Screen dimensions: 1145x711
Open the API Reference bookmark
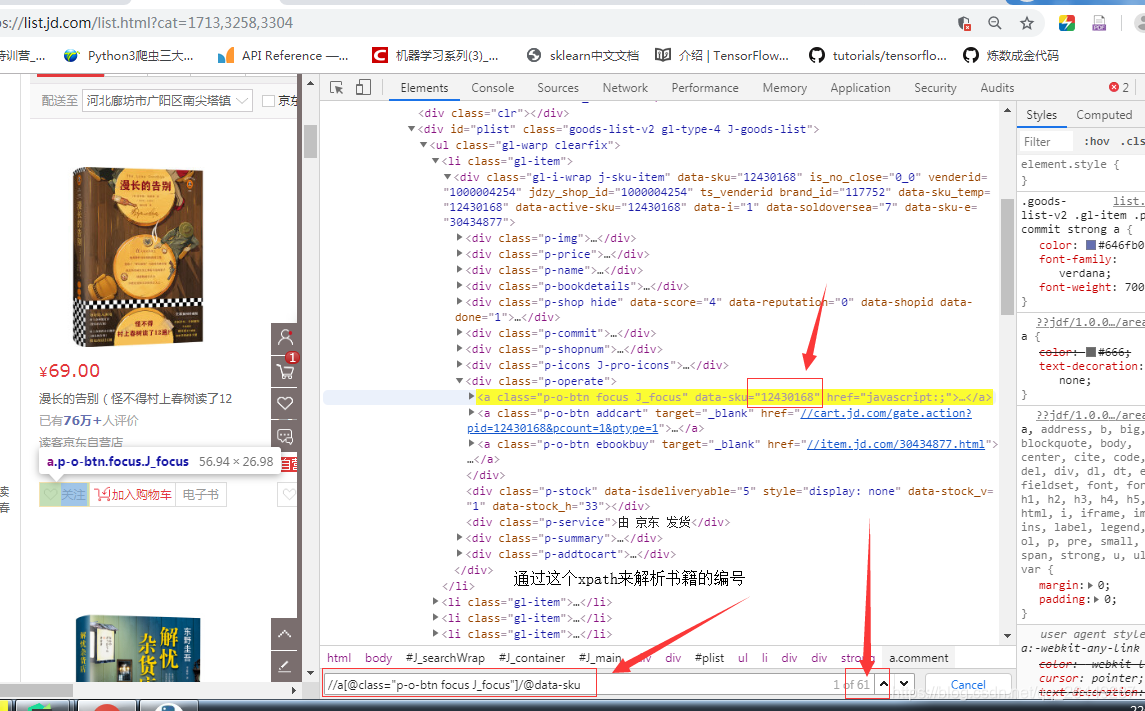283,55
